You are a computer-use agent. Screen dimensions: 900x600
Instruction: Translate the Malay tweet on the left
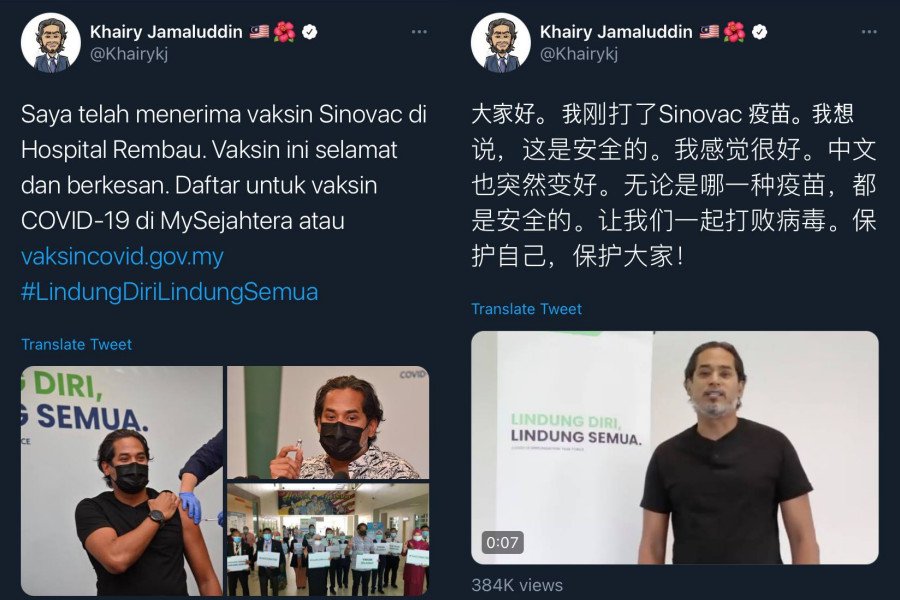pos(76,344)
